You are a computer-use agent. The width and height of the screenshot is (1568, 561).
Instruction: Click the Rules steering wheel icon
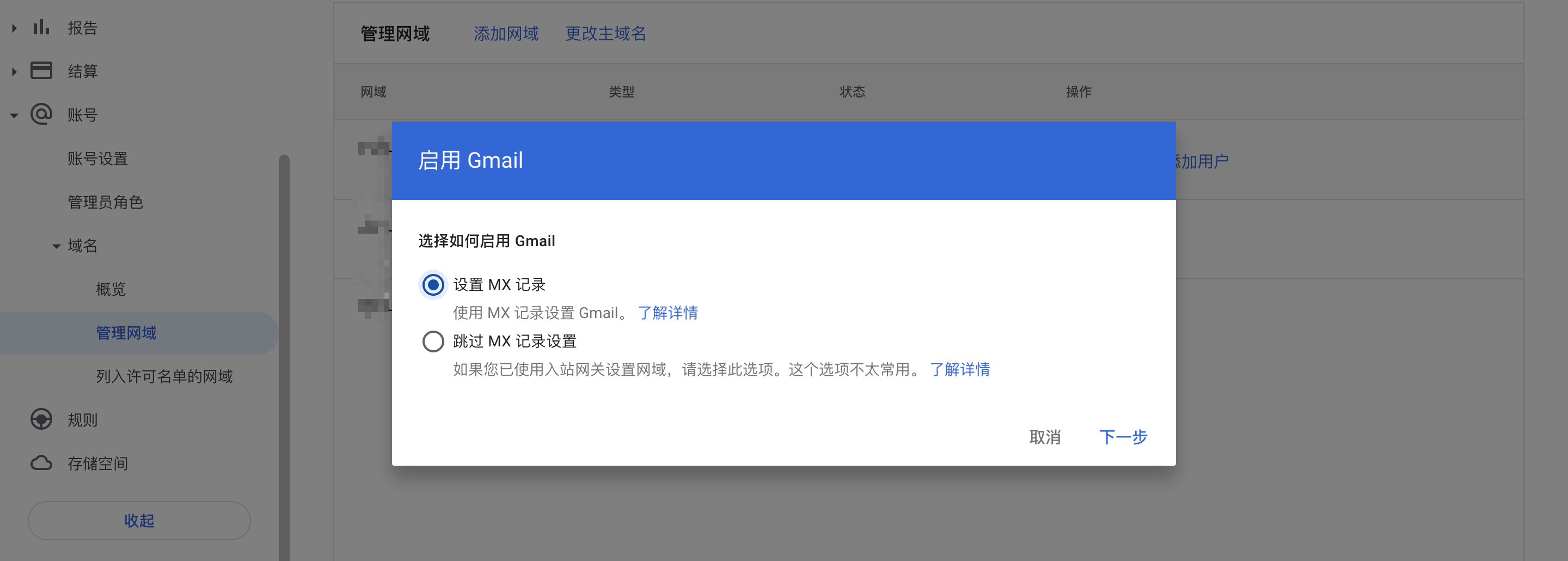pyautogui.click(x=41, y=419)
